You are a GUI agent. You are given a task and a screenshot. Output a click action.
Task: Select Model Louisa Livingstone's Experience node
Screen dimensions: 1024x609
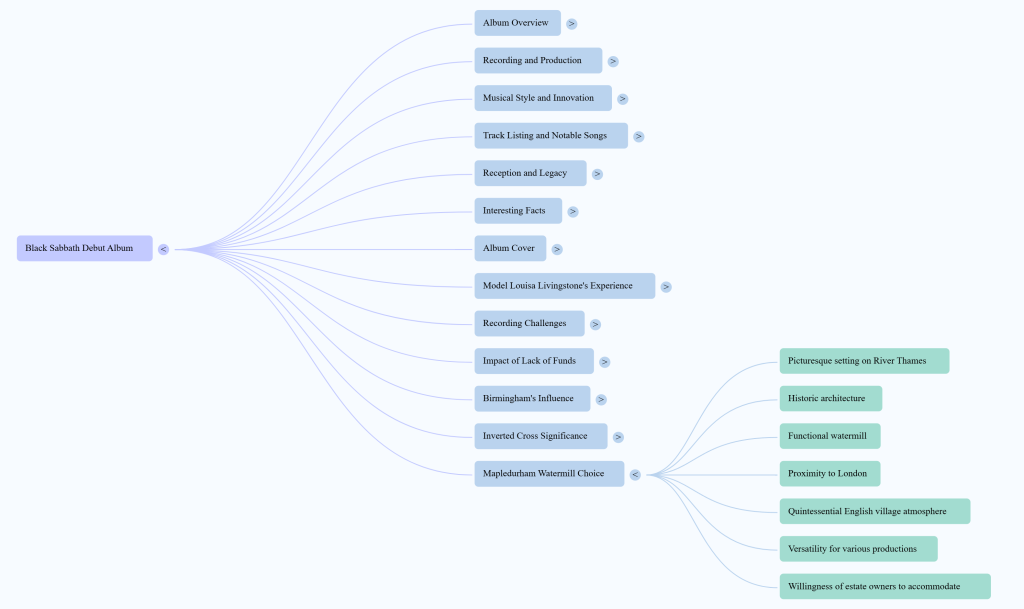(565, 286)
